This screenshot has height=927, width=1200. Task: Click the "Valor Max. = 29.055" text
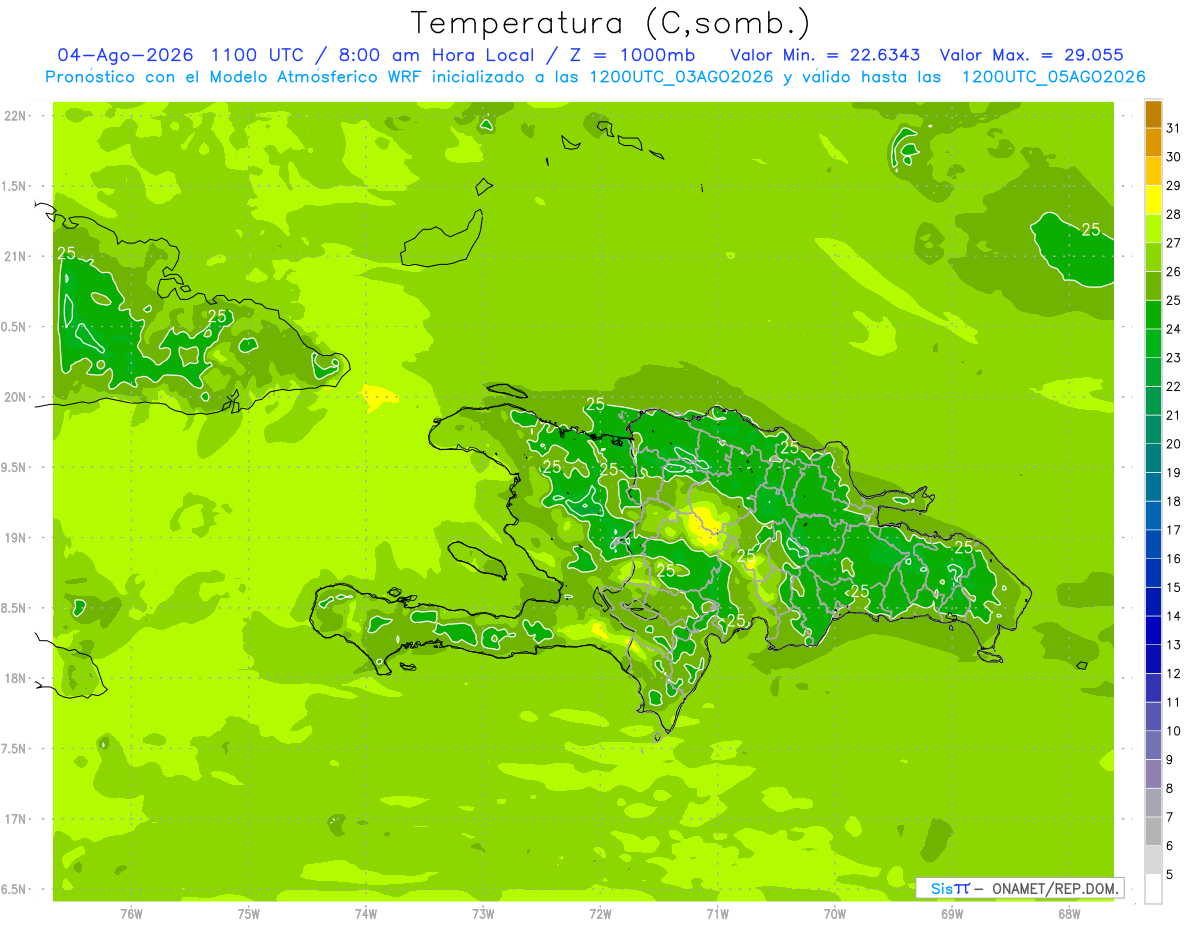click(x=1032, y=55)
